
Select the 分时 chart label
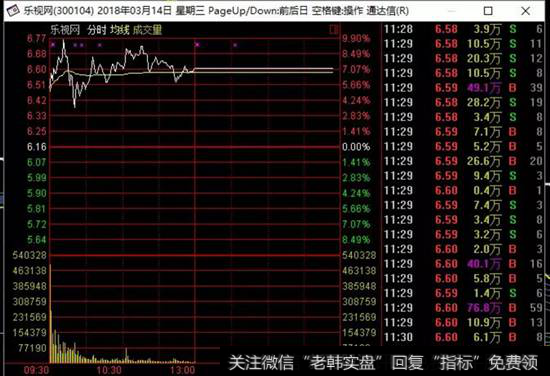pyautogui.click(x=97, y=30)
